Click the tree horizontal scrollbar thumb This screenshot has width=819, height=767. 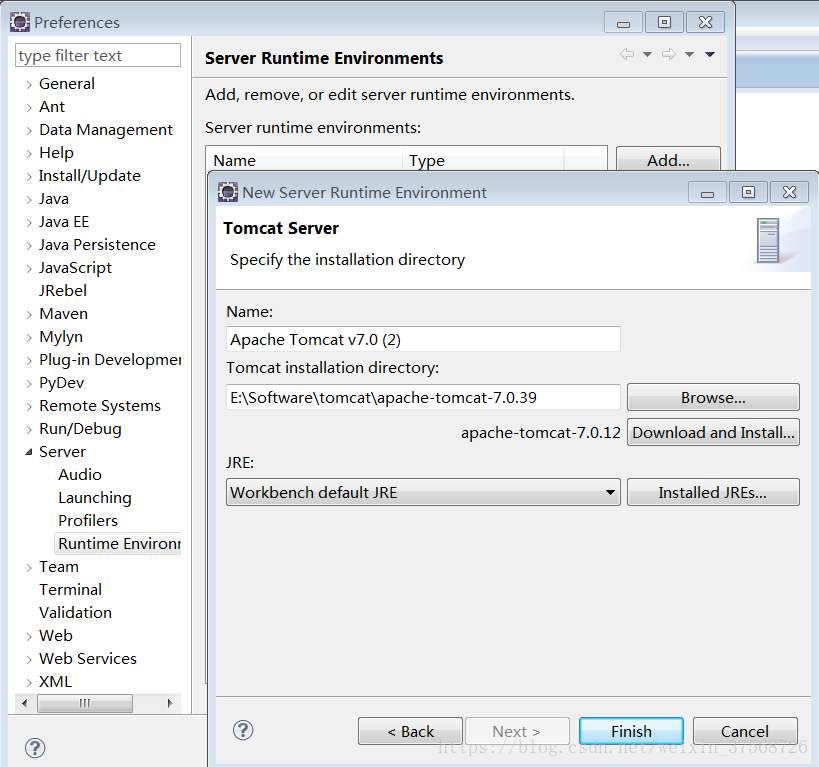pos(85,703)
